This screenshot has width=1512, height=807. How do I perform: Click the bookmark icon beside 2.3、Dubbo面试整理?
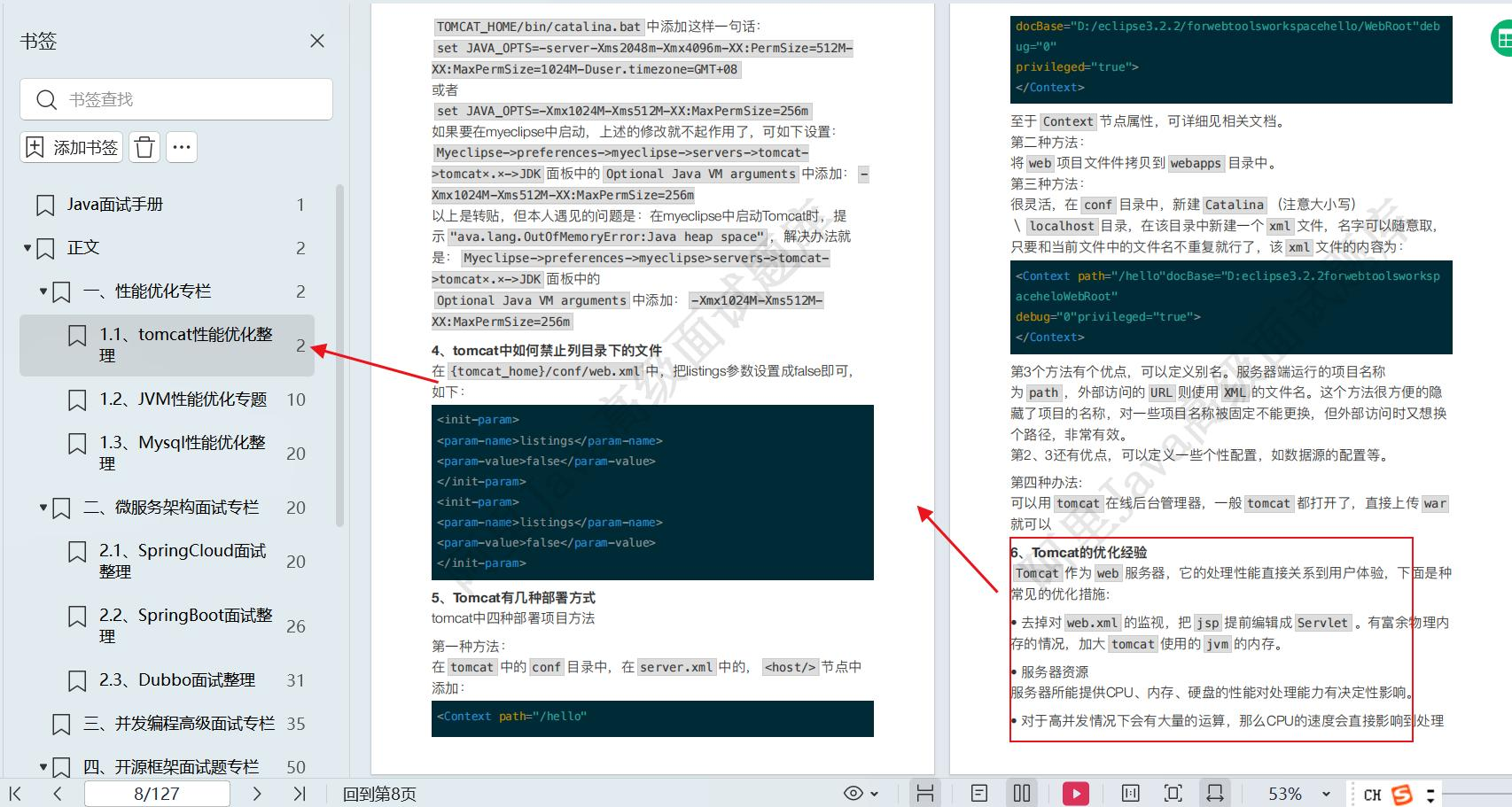click(77, 681)
